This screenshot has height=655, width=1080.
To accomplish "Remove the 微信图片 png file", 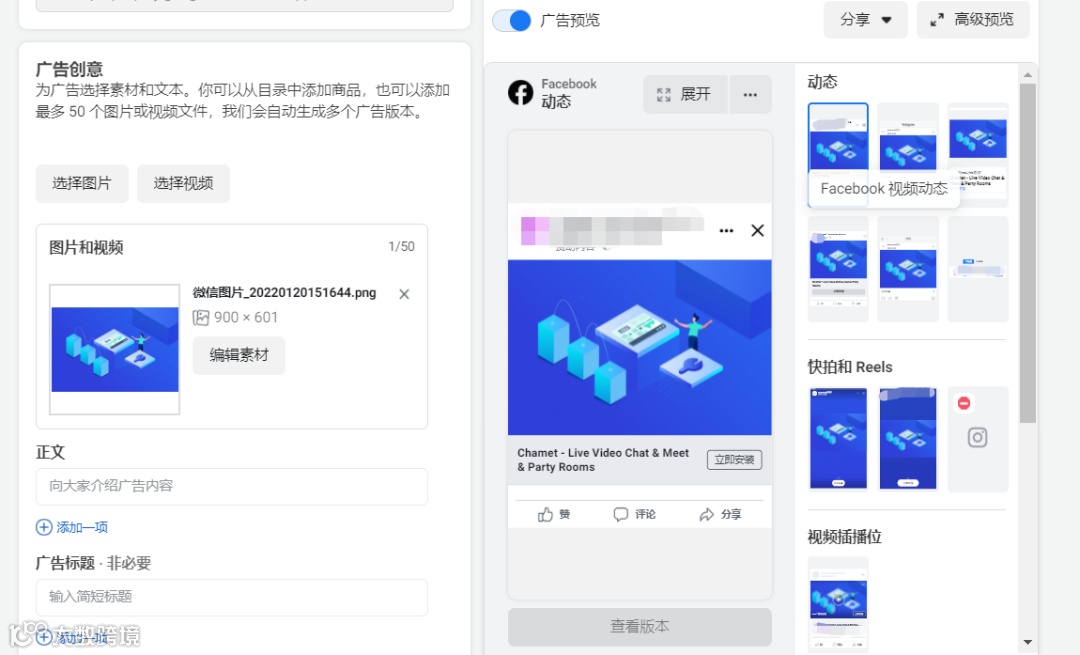I will [x=404, y=294].
